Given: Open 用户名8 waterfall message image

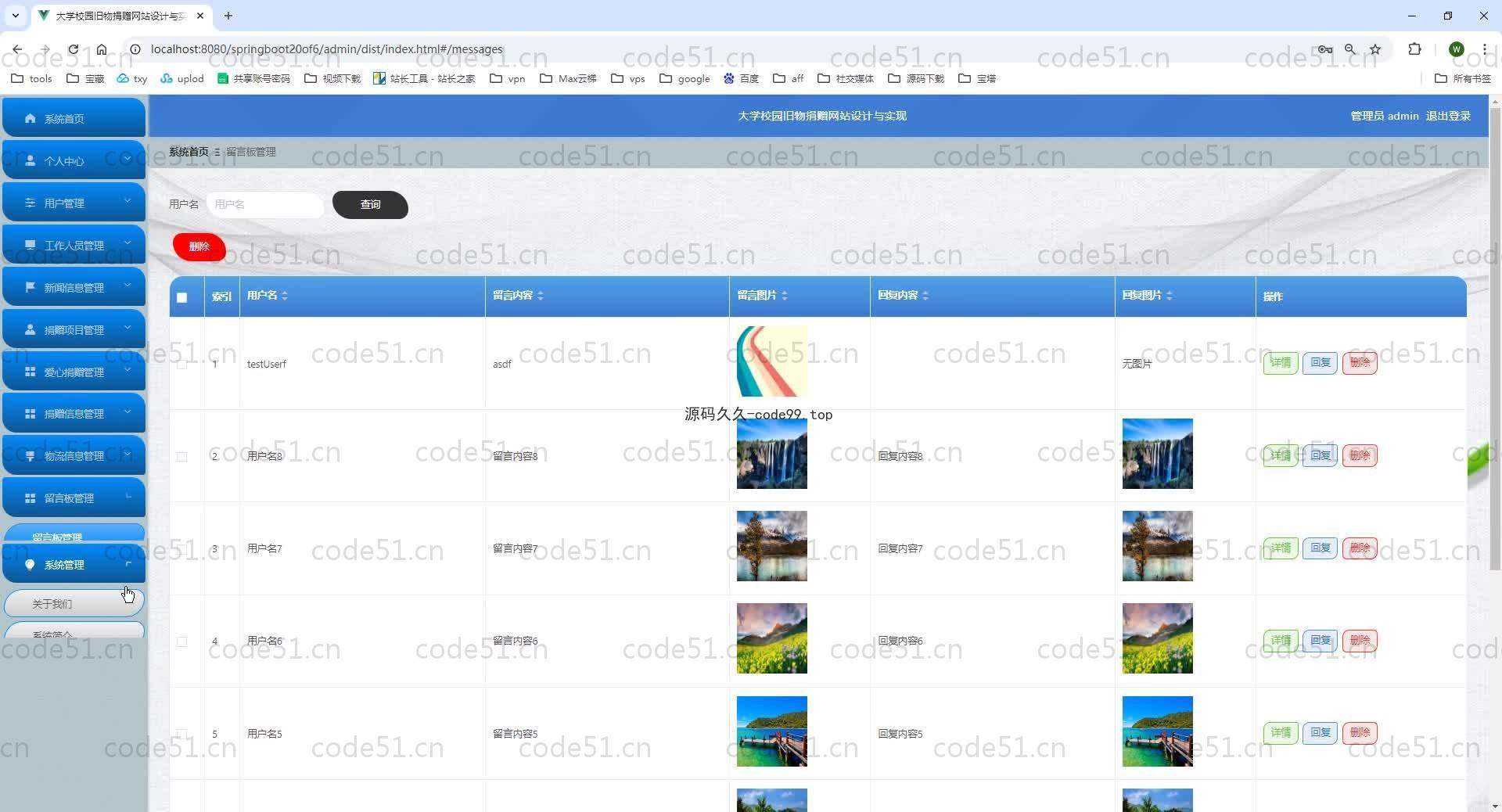Looking at the screenshot, I should (x=771, y=454).
